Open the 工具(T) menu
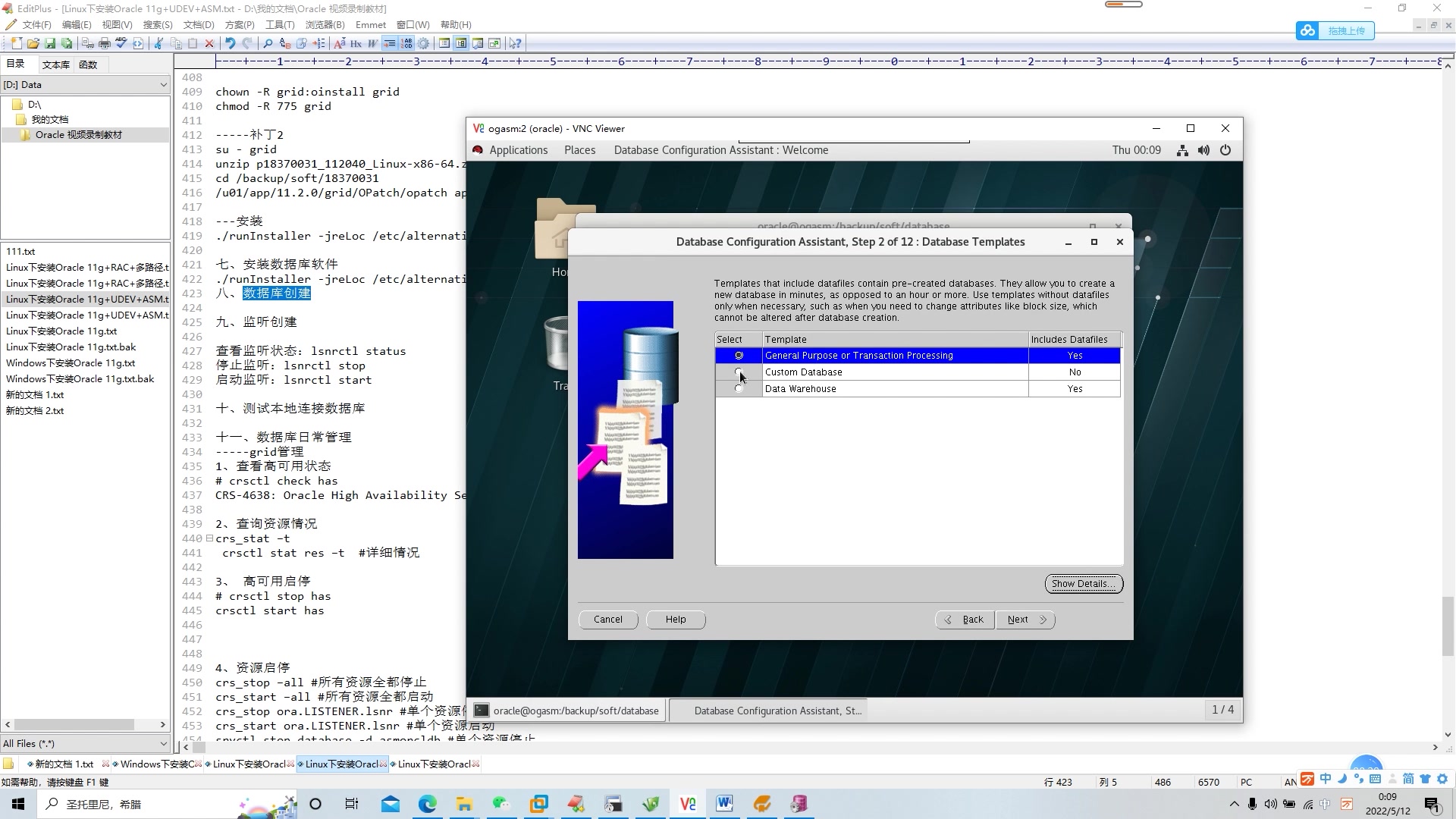The image size is (1456, 819). click(280, 25)
